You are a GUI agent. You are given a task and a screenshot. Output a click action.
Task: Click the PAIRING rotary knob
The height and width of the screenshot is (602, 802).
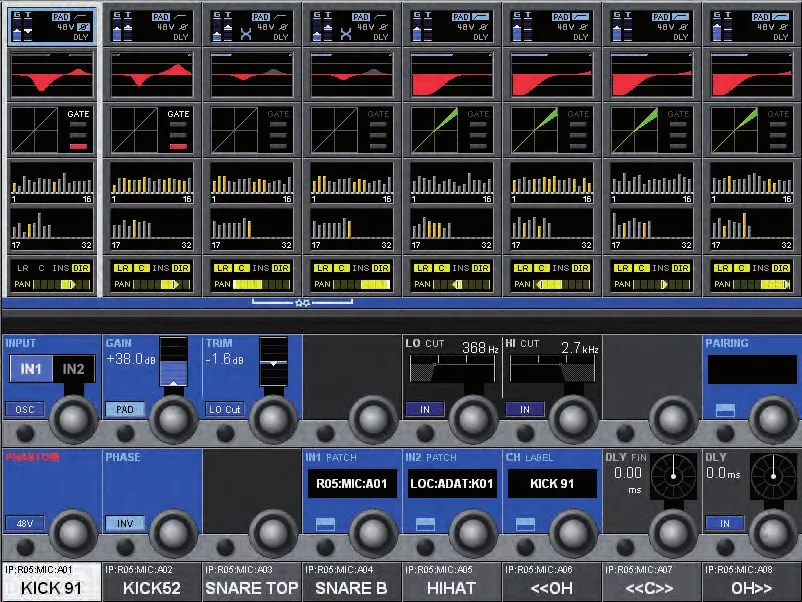point(773,419)
